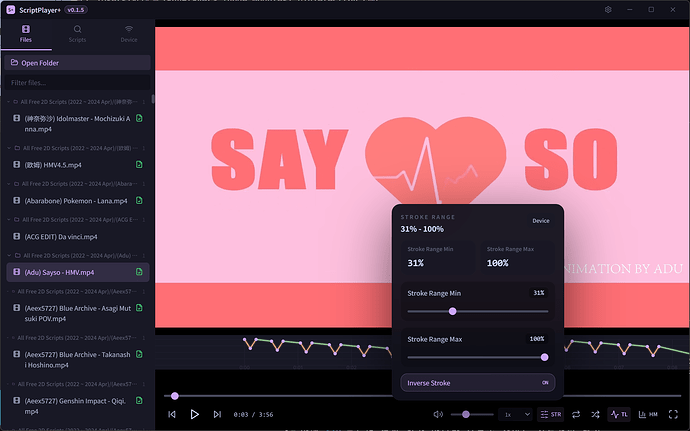Select file Blue Archive - Takanashi Hoshino.mp4

pyautogui.click(x=77, y=359)
